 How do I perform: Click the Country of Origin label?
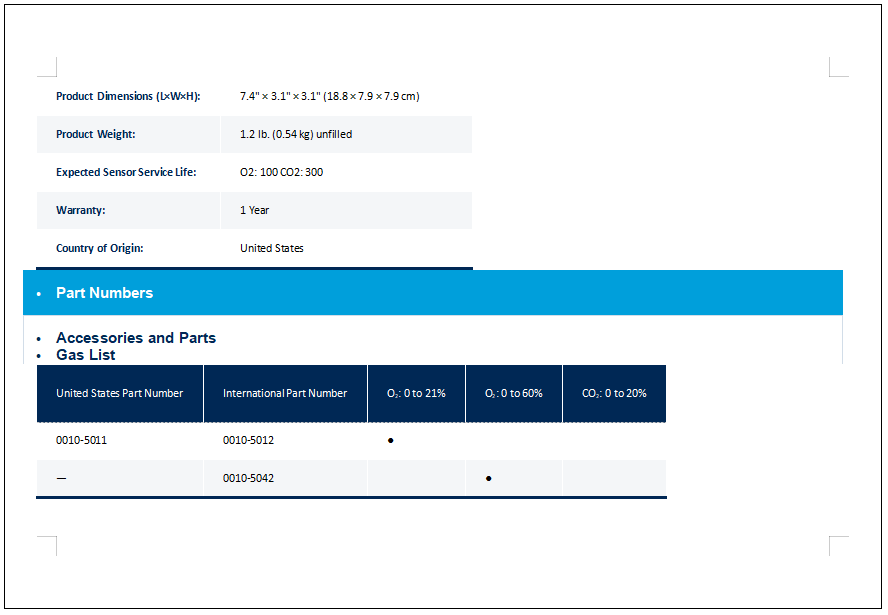100,248
